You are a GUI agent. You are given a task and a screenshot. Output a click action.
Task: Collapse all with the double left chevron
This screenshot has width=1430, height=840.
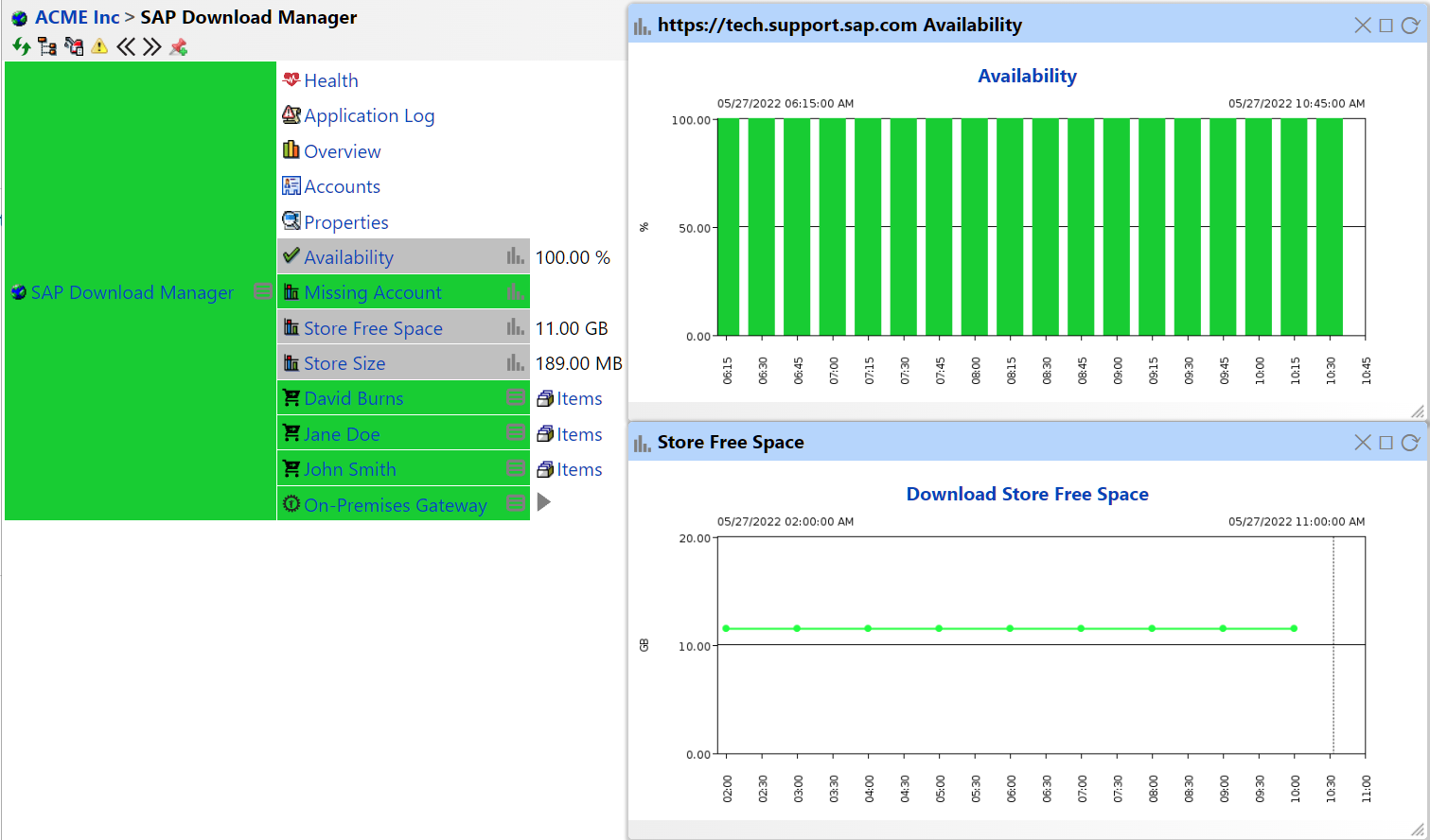tap(126, 46)
